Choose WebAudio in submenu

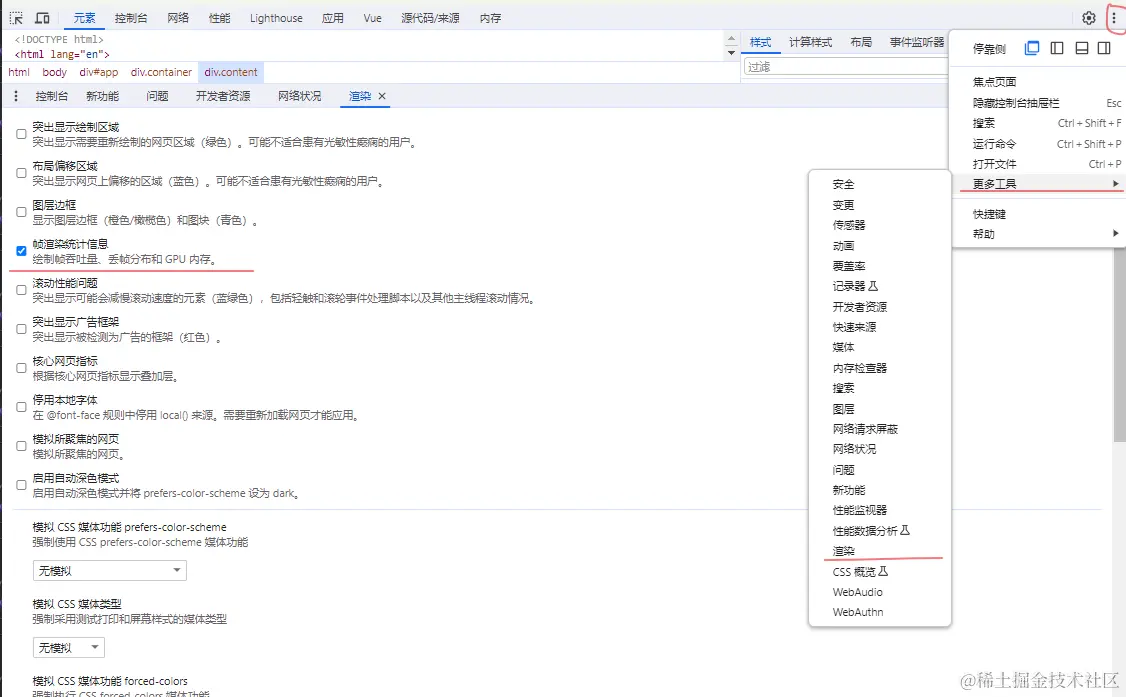point(880,592)
